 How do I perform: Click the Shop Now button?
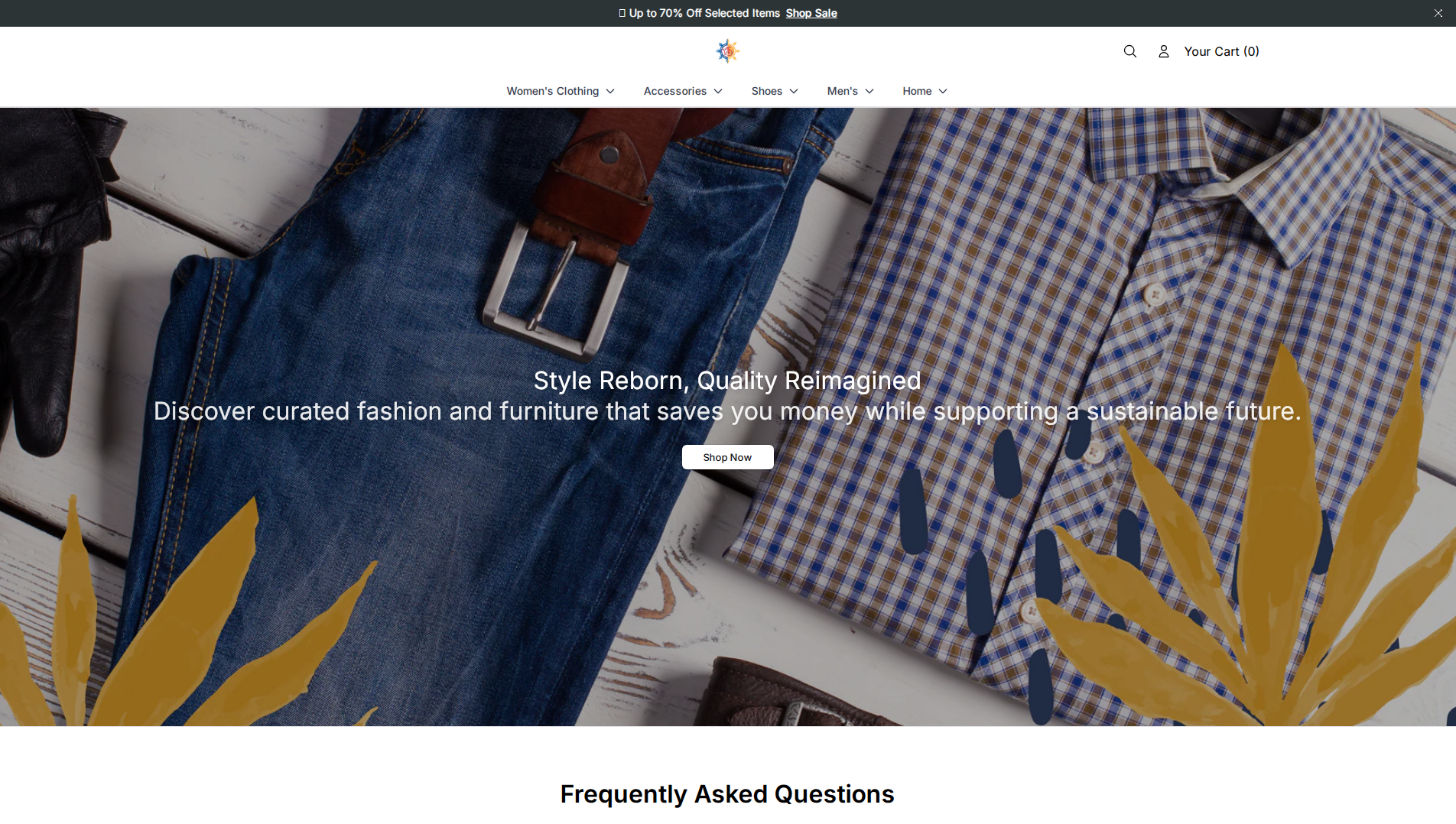click(x=727, y=457)
